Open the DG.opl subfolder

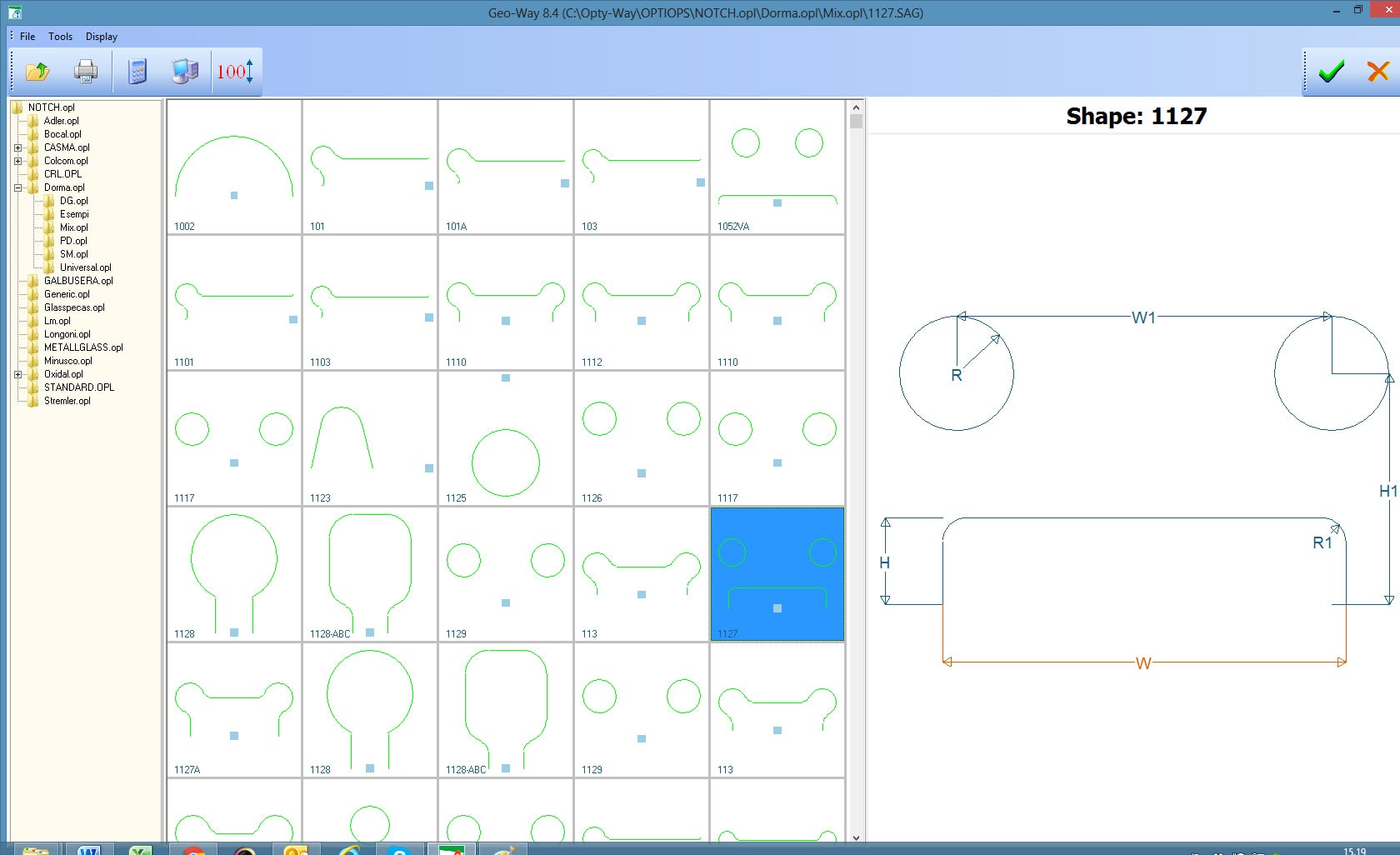[73, 201]
